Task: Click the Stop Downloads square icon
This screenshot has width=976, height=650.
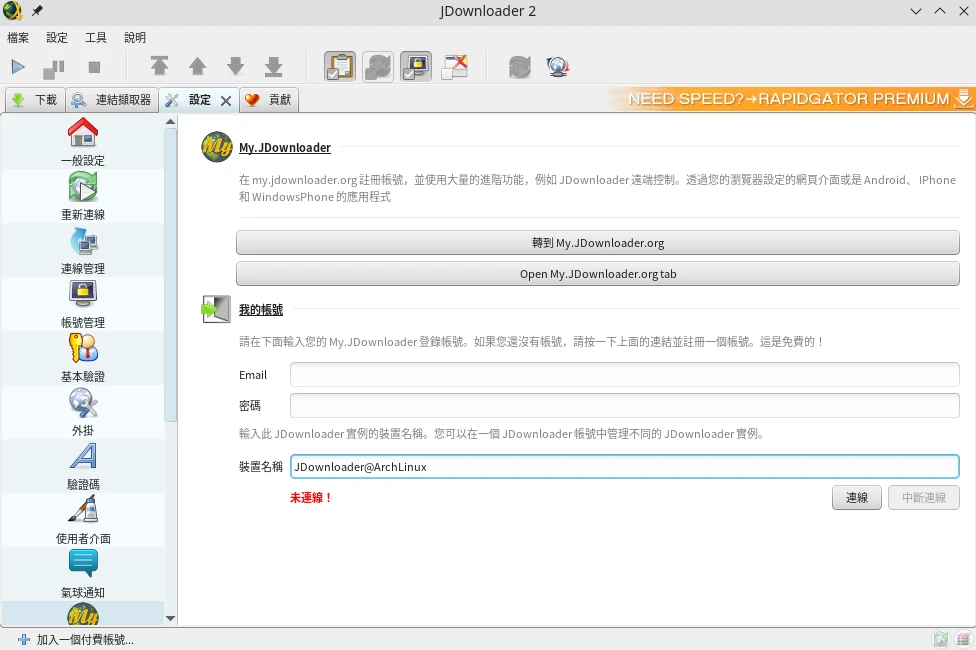Action: click(94, 67)
